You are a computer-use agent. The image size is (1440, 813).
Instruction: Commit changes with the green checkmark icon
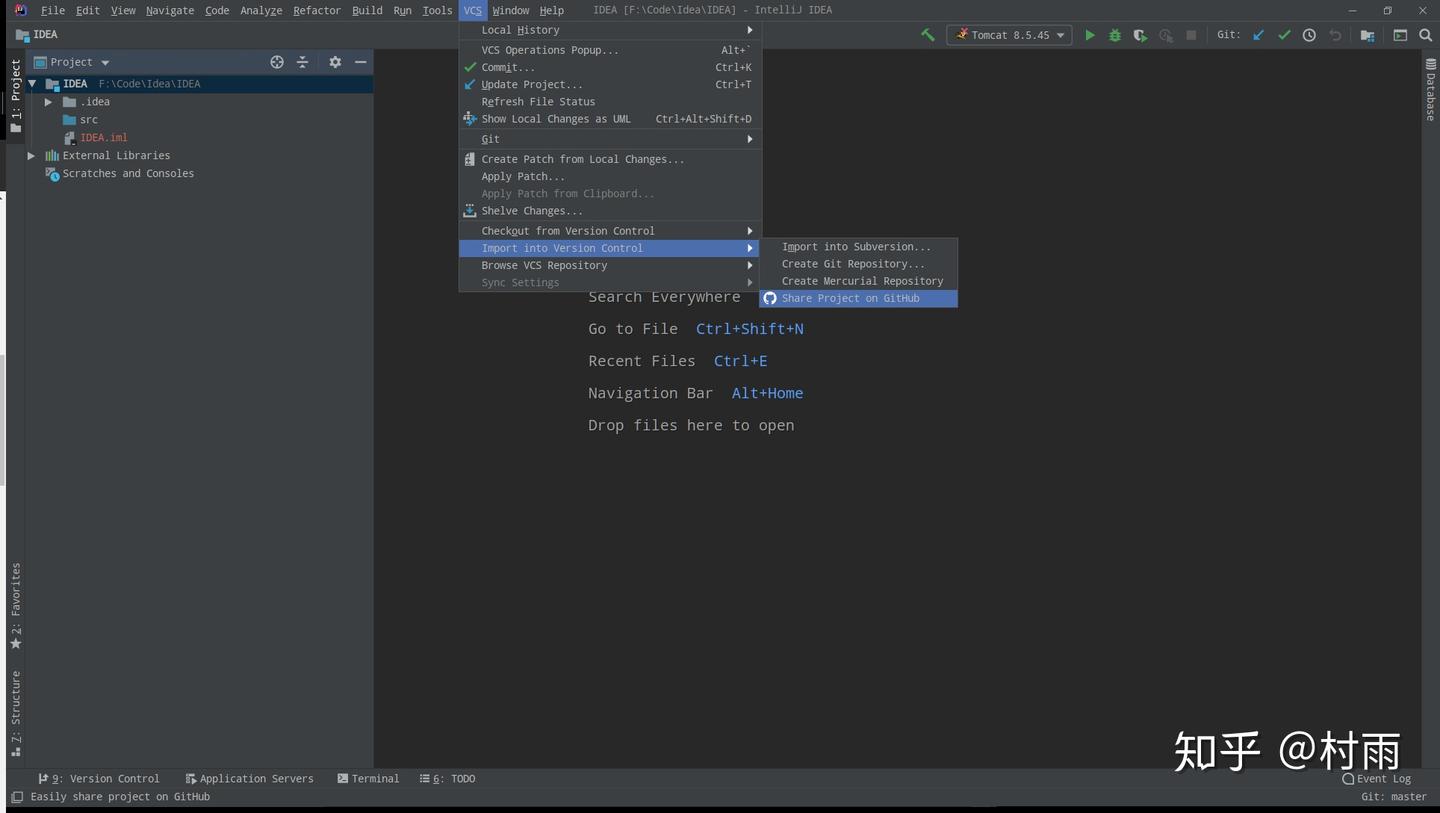click(x=1284, y=35)
